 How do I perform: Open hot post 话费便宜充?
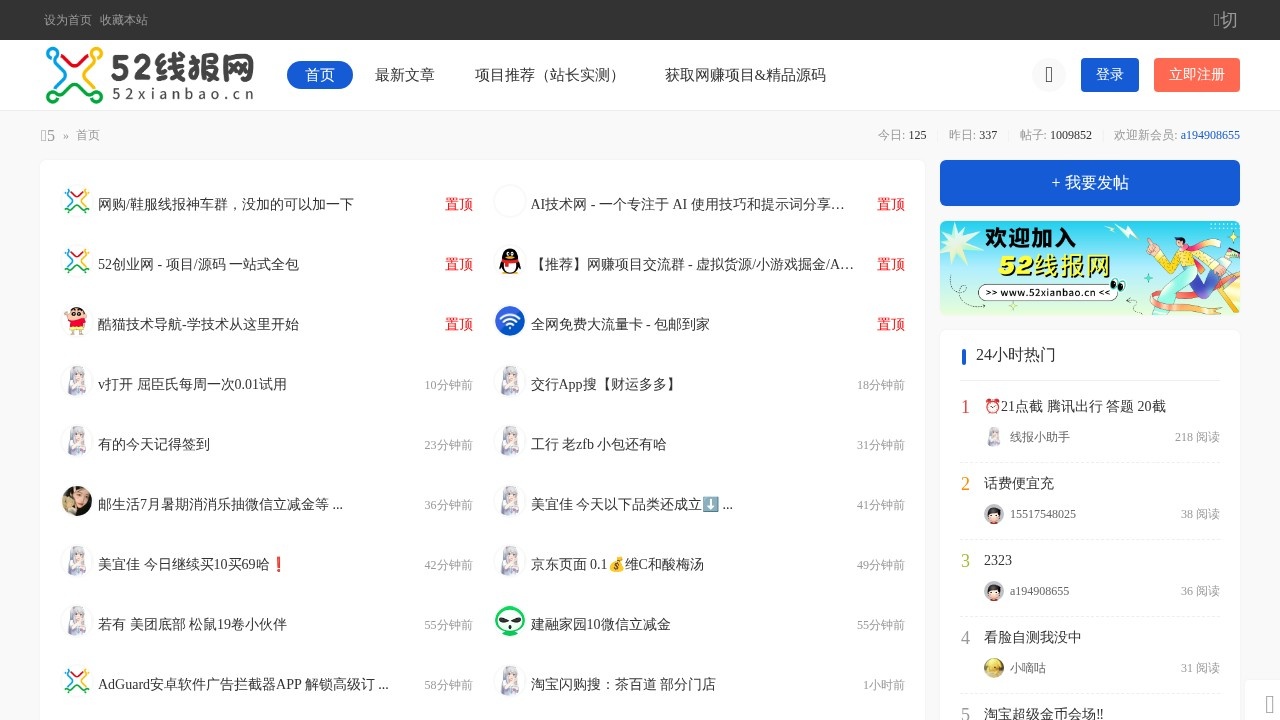pos(1019,483)
